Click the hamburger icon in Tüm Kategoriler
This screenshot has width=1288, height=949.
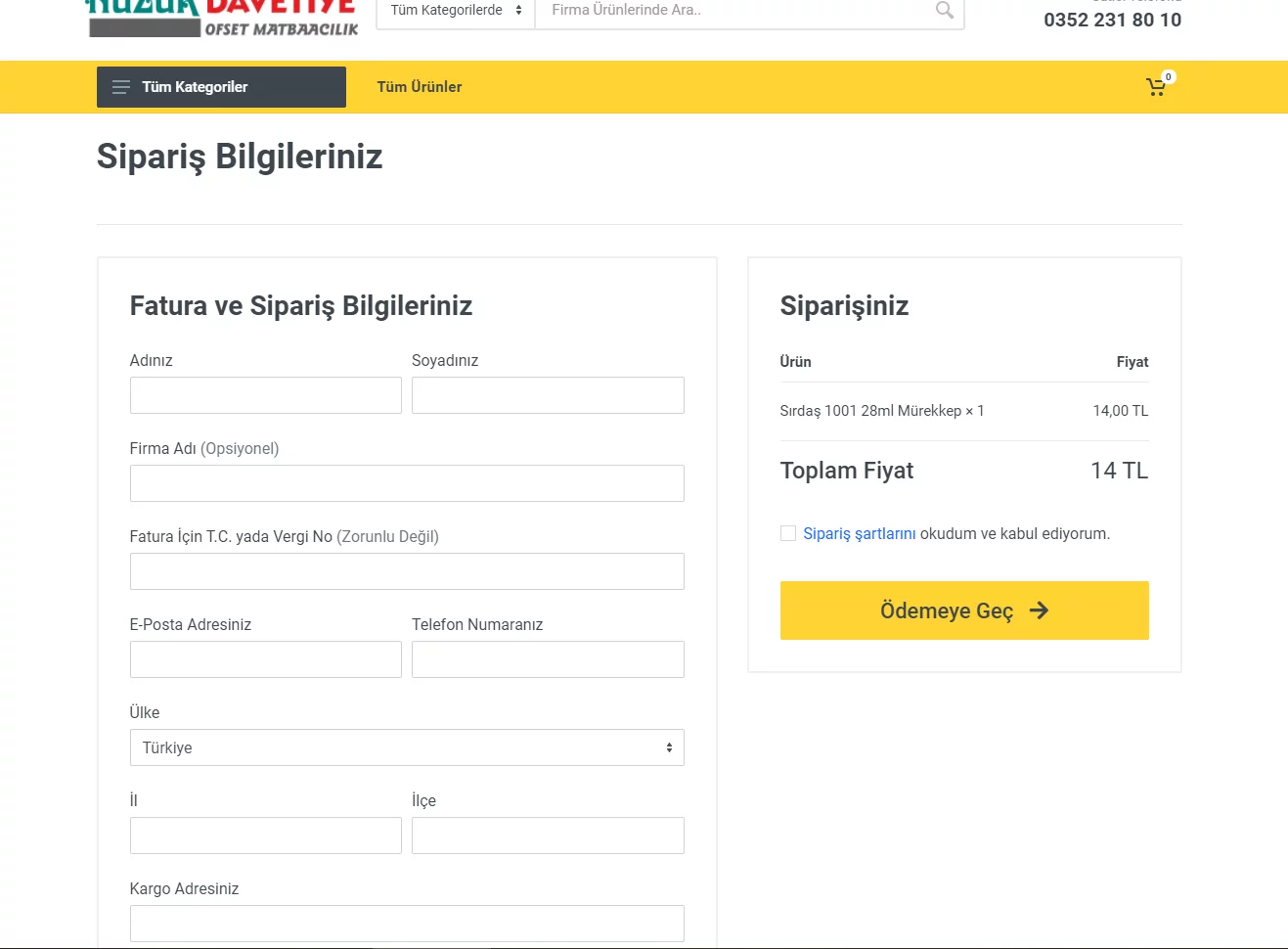121,87
